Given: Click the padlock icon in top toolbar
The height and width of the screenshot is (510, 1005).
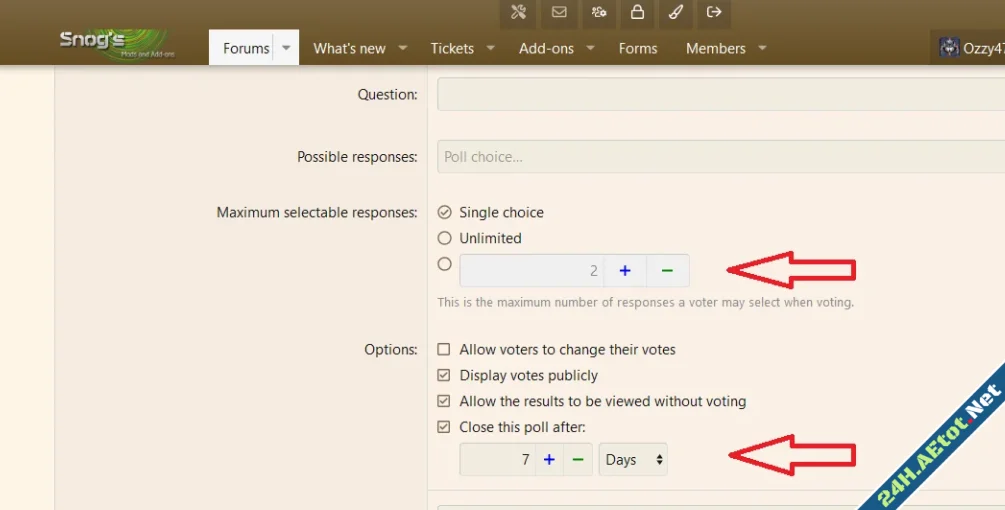Looking at the screenshot, I should tap(636, 12).
